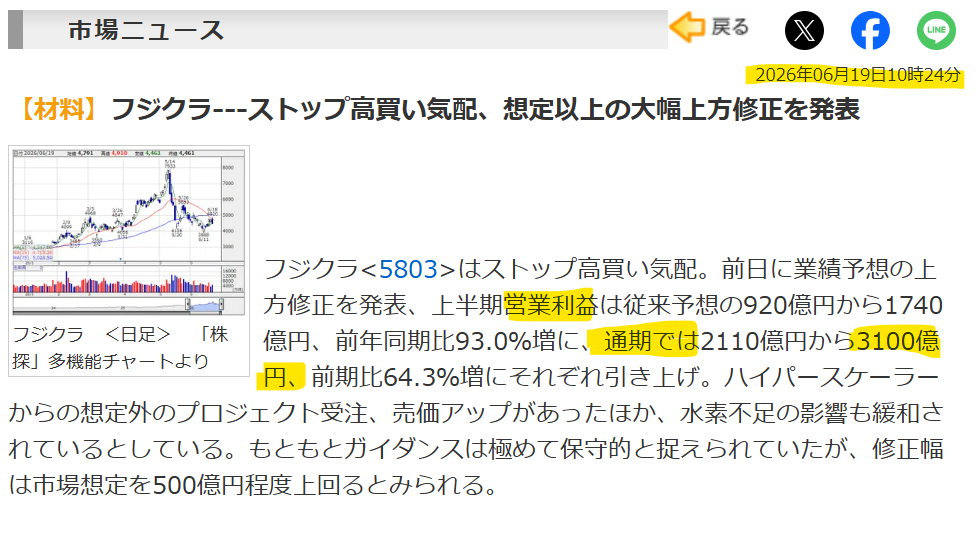Click the word ハイパースケーラー
This screenshot has height=535, width=979.
coord(831,377)
